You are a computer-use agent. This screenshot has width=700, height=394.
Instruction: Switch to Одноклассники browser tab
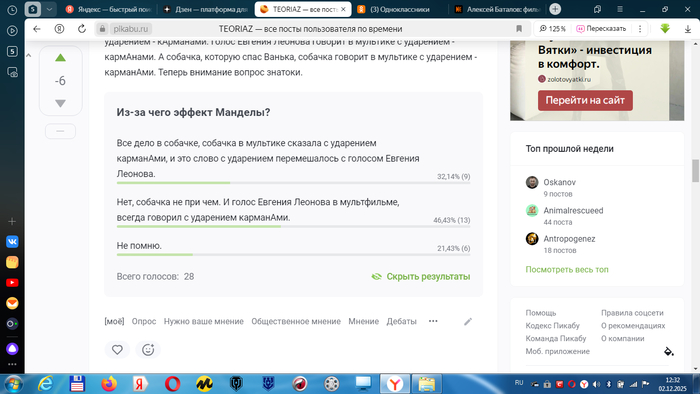coord(399,9)
